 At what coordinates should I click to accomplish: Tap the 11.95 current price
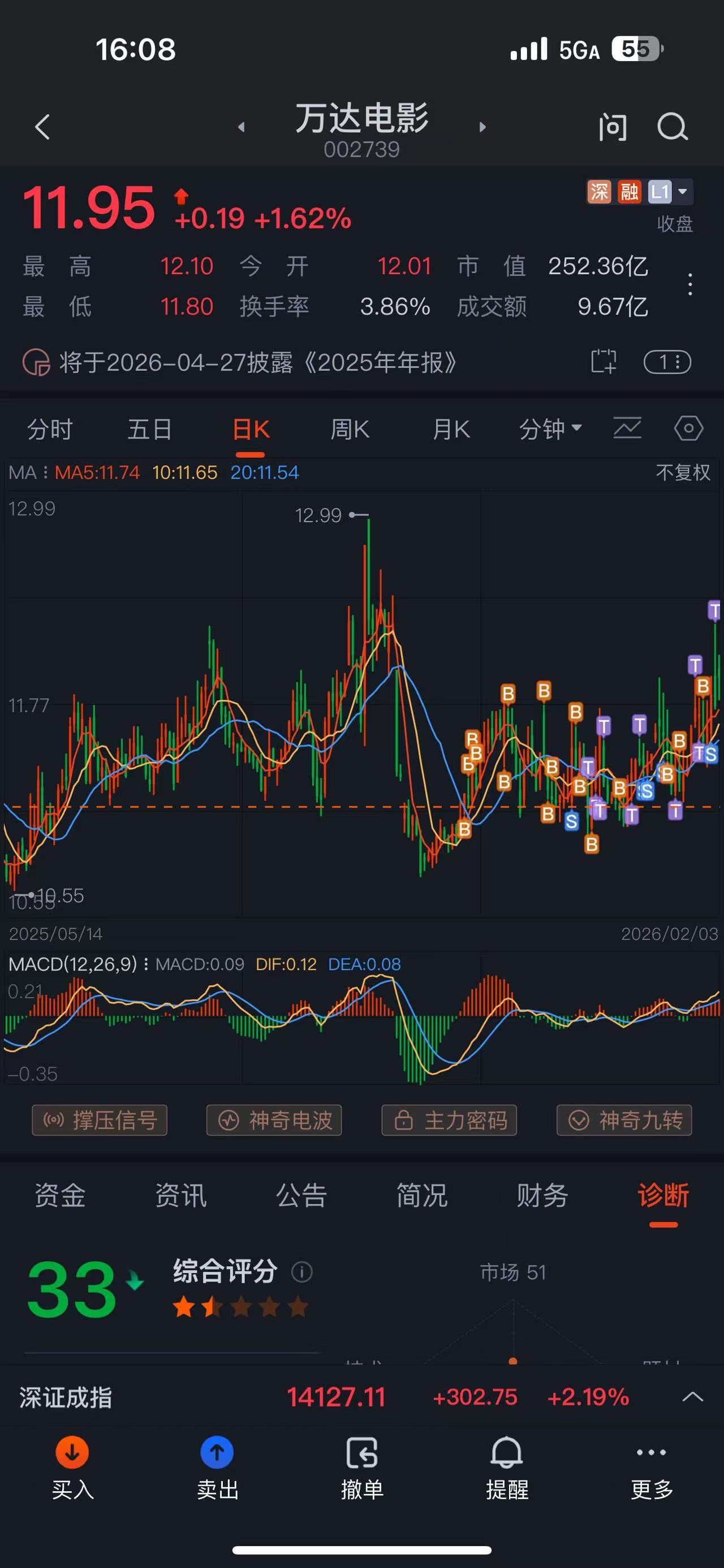[x=89, y=208]
